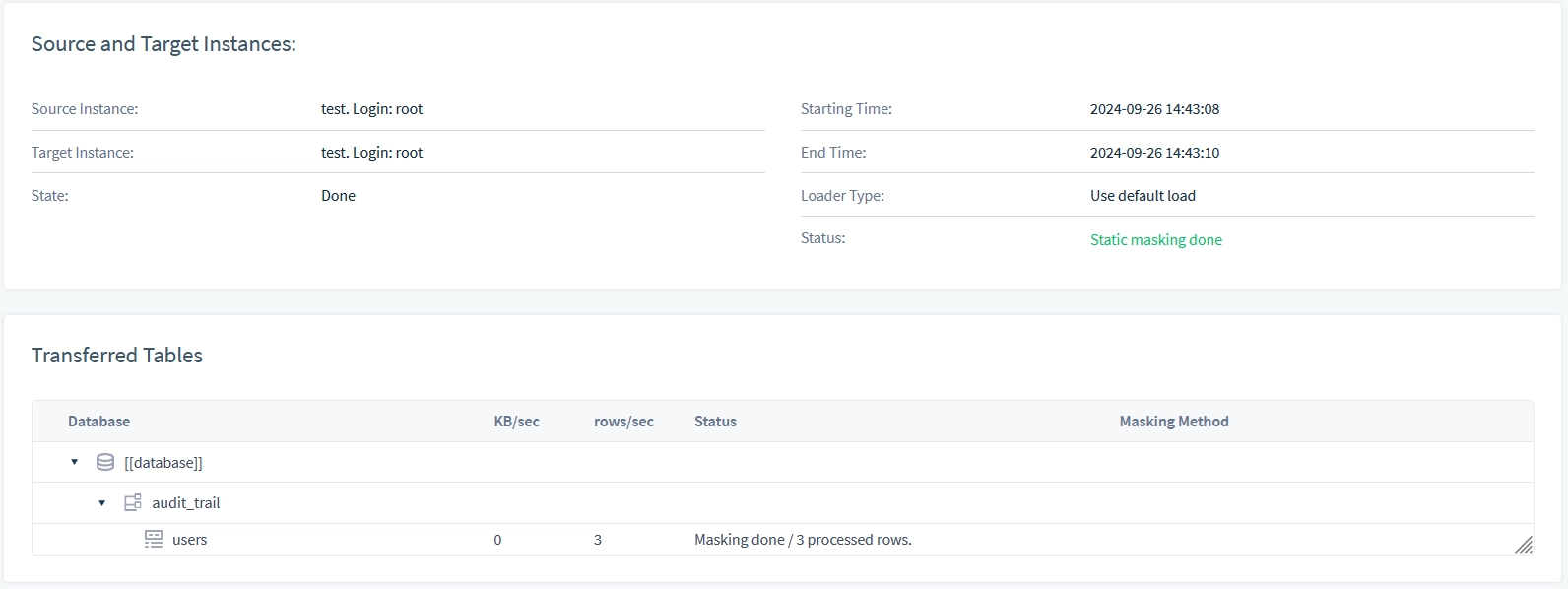This screenshot has width=1568, height=589.
Task: Click the audit_trail schema icon
Action: point(133,502)
